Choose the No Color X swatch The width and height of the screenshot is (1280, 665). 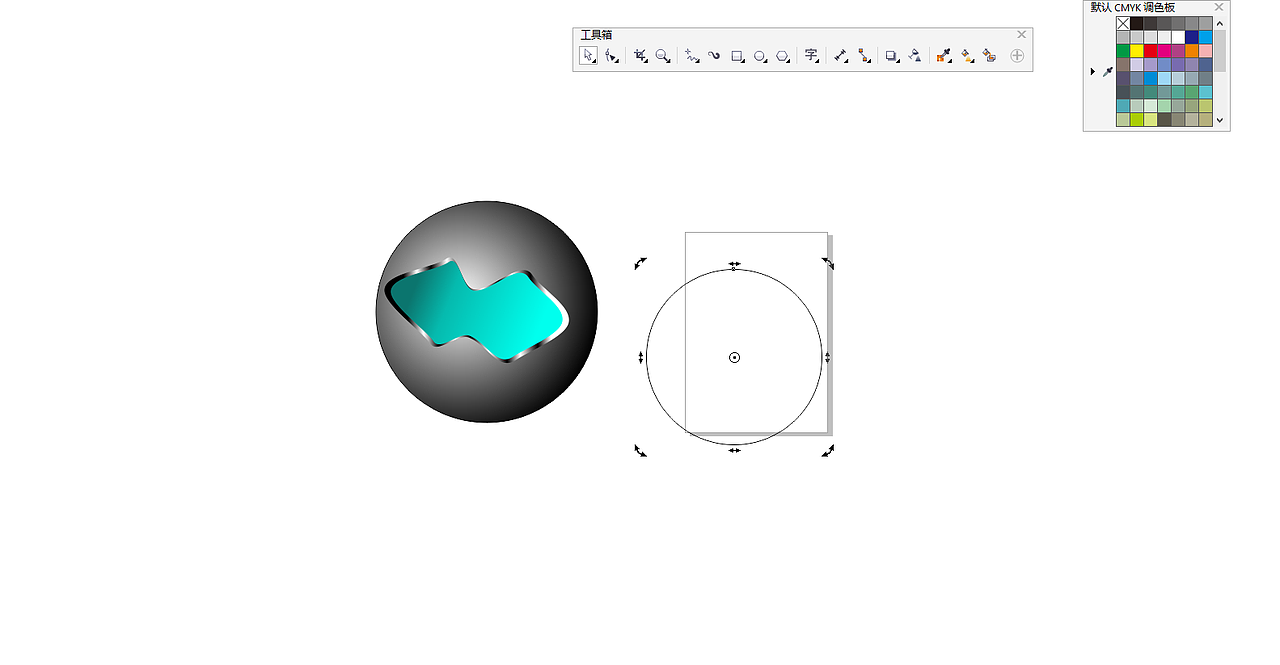pyautogui.click(x=1123, y=23)
